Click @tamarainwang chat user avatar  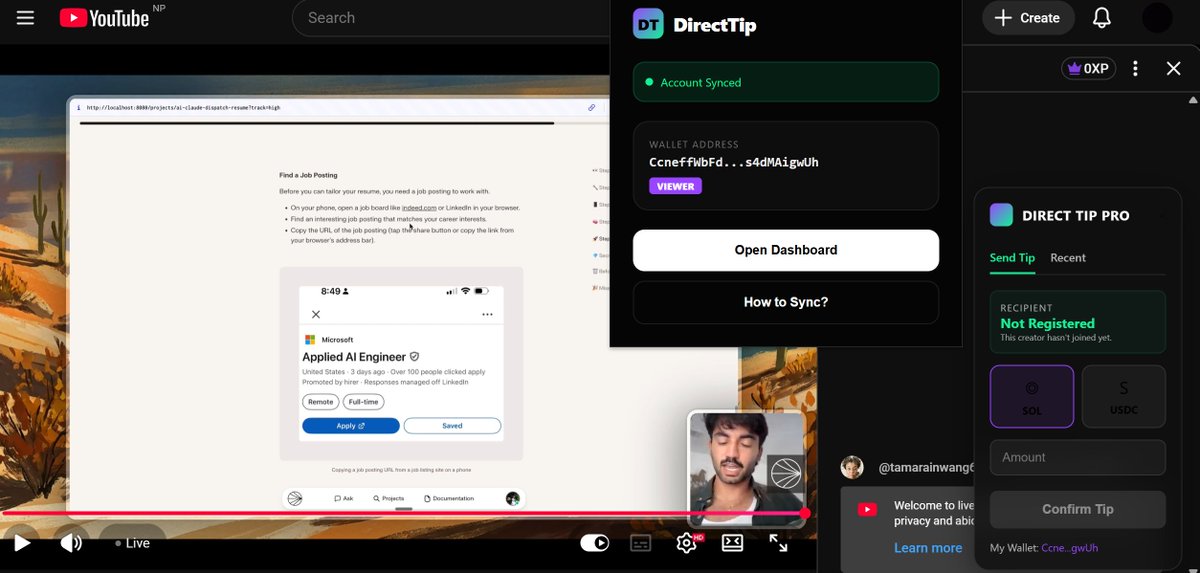click(x=852, y=467)
